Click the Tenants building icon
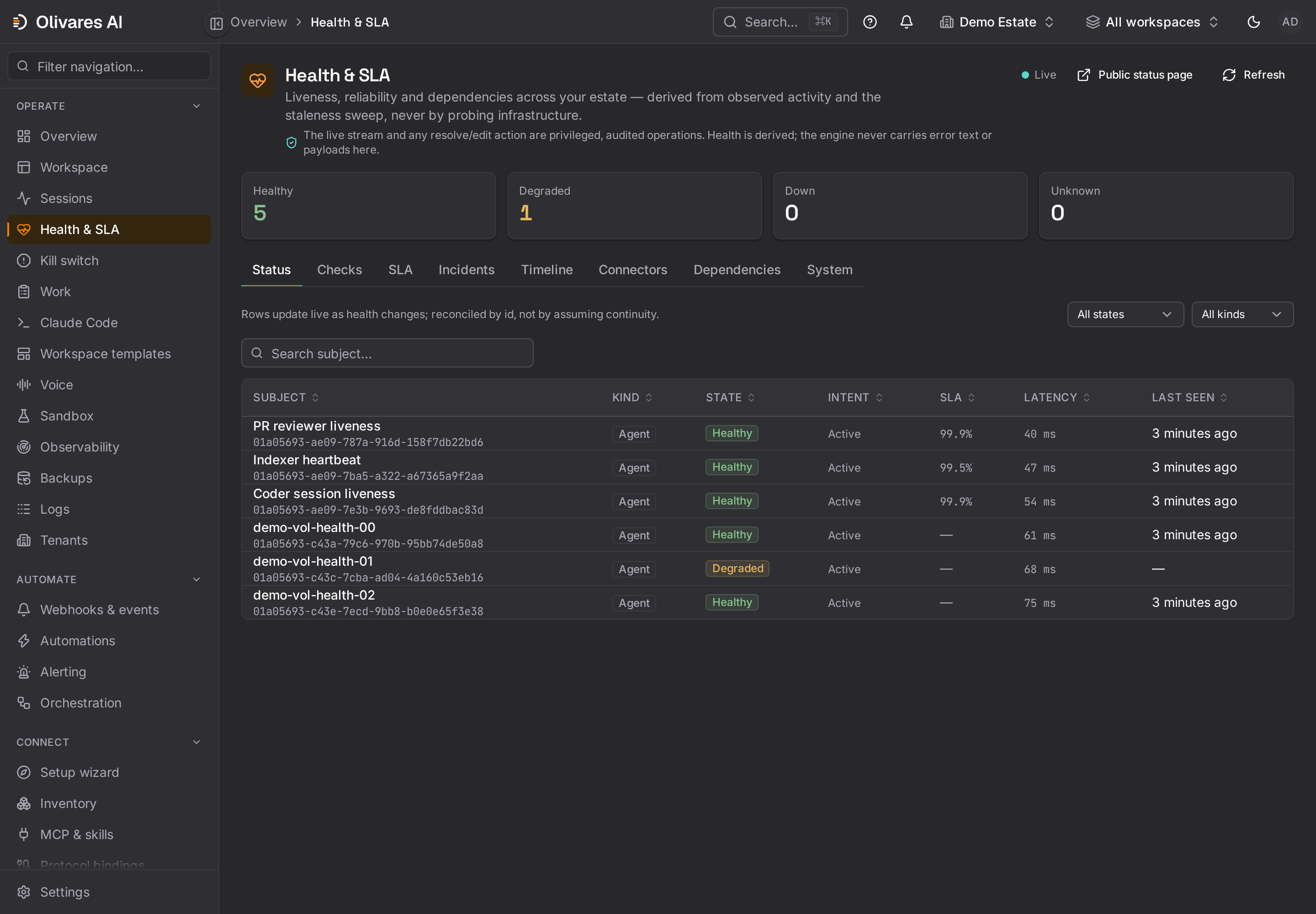The width and height of the screenshot is (1316, 914). point(23,540)
